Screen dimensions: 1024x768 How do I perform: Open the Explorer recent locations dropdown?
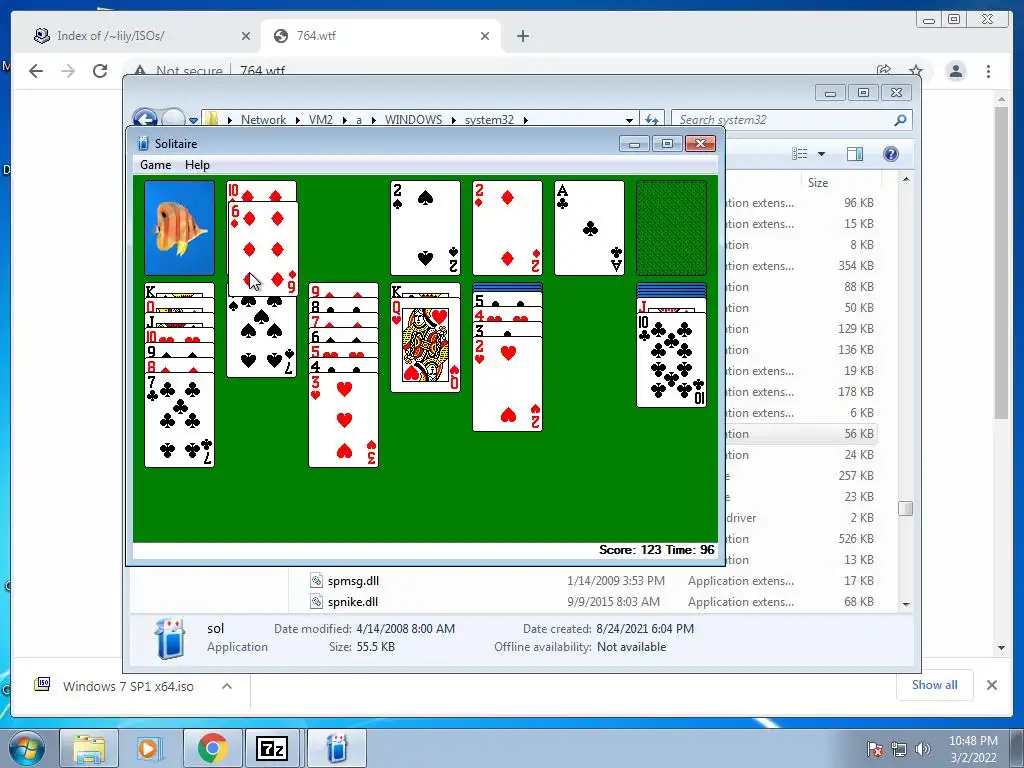193,120
